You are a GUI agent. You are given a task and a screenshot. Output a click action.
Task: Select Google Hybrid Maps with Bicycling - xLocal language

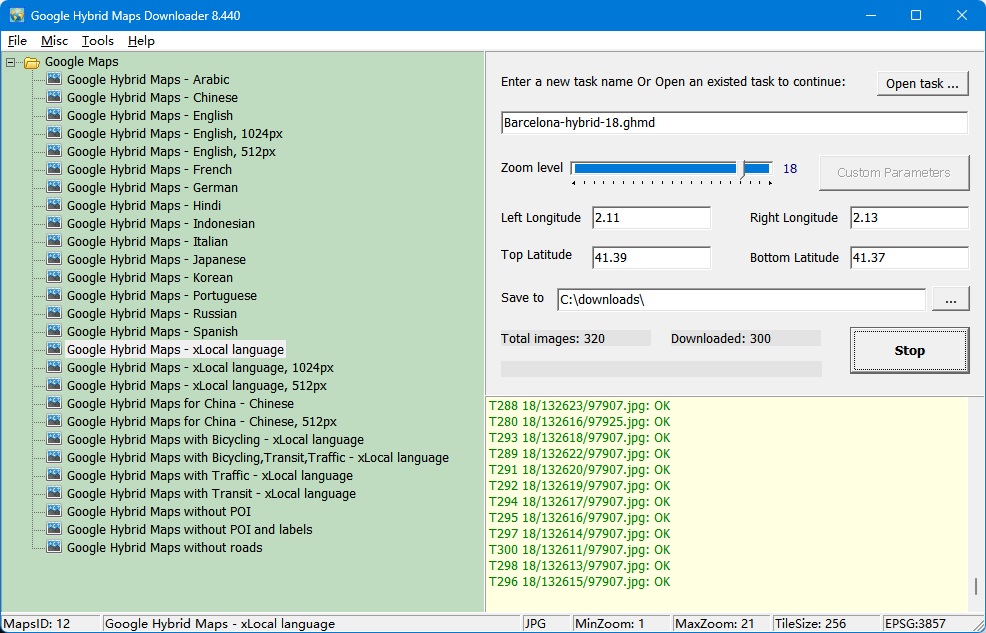pyautogui.click(x=215, y=439)
